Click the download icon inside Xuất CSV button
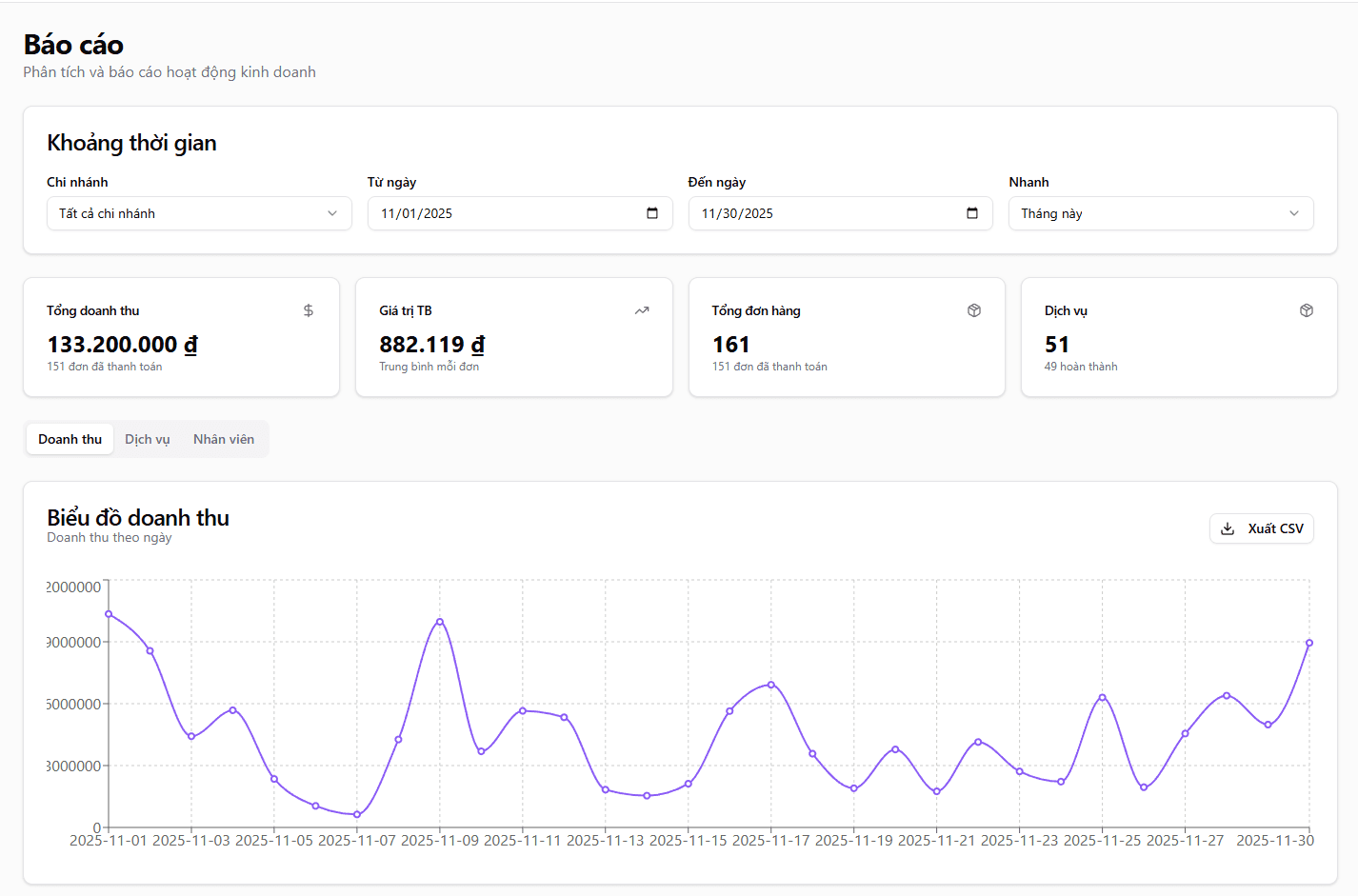Image resolution: width=1358 pixels, height=896 pixels. coord(1228,528)
